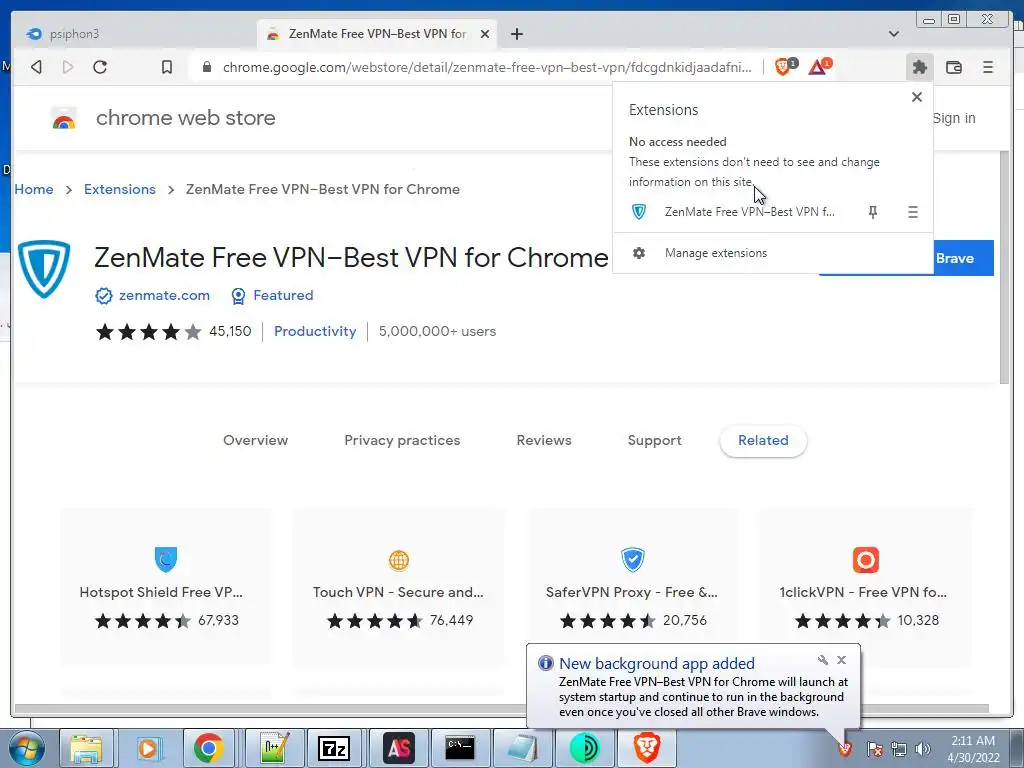Click the chrome web store logo
1024x768 pixels.
tap(63, 118)
